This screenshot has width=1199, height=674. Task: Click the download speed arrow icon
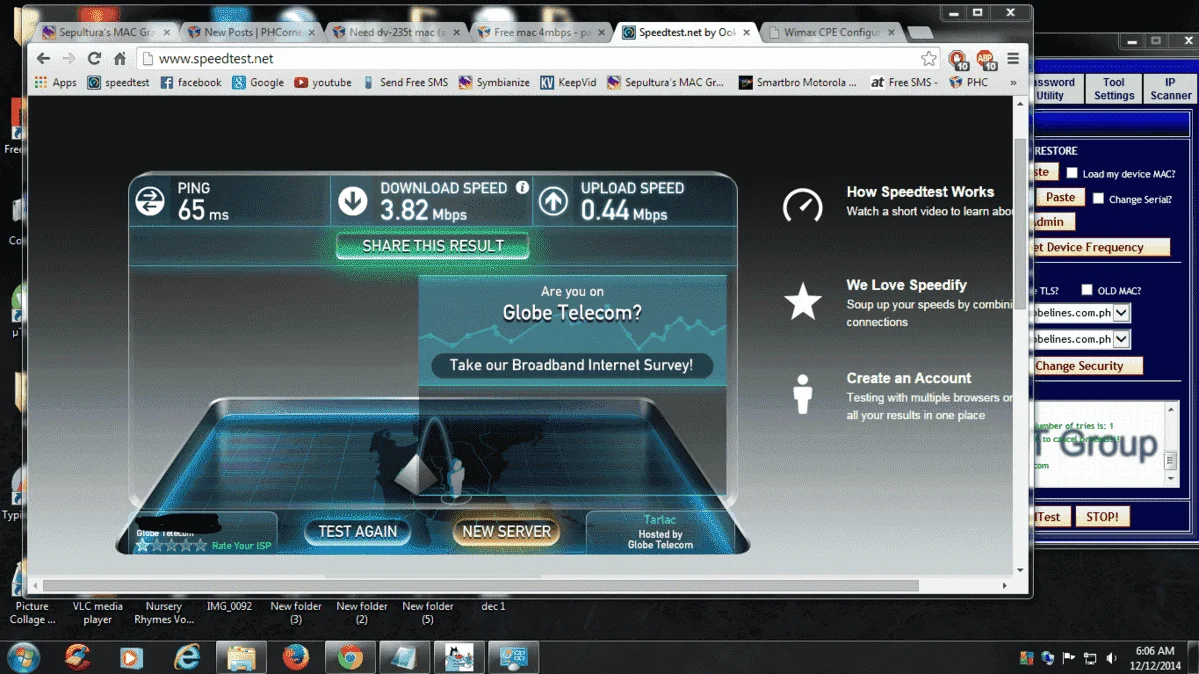pos(353,201)
